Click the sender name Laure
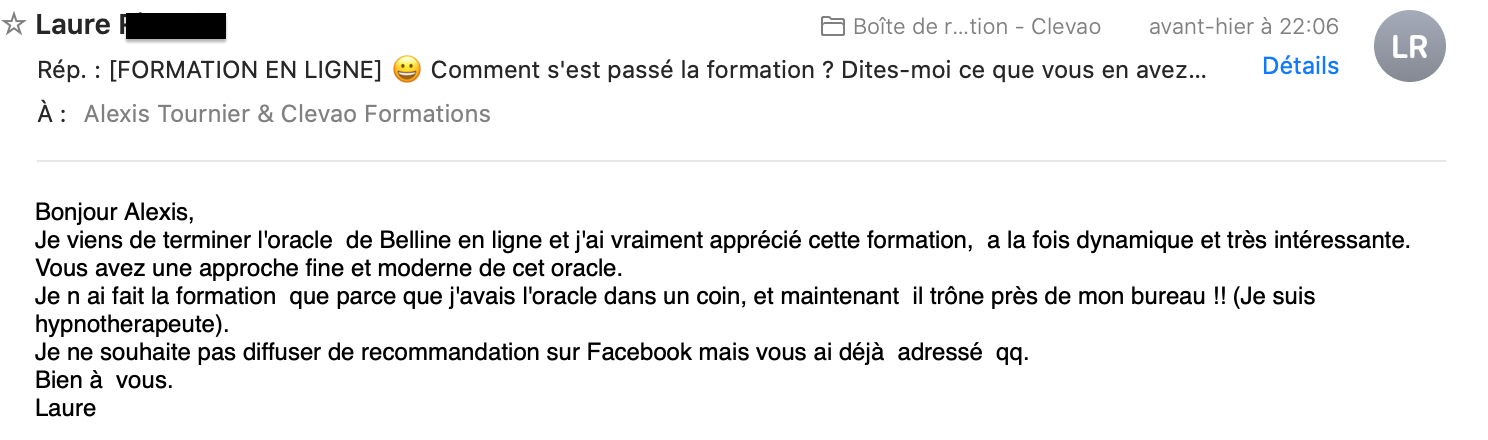This screenshot has height=440, width=1488. click(x=75, y=25)
